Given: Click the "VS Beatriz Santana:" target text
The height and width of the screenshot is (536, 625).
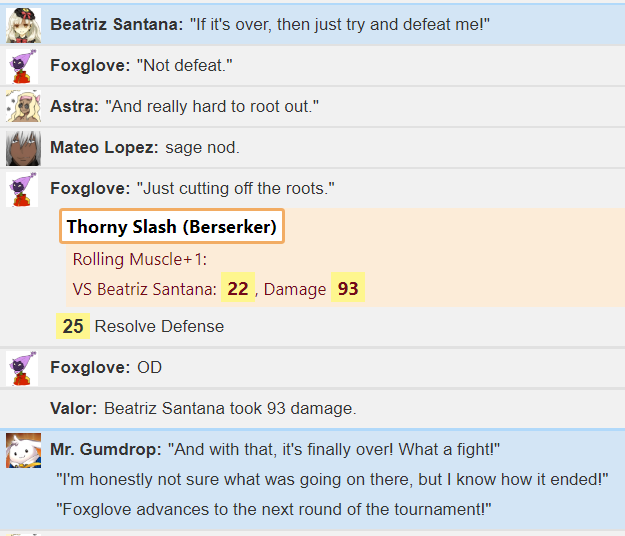Looking at the screenshot, I should point(144,289).
